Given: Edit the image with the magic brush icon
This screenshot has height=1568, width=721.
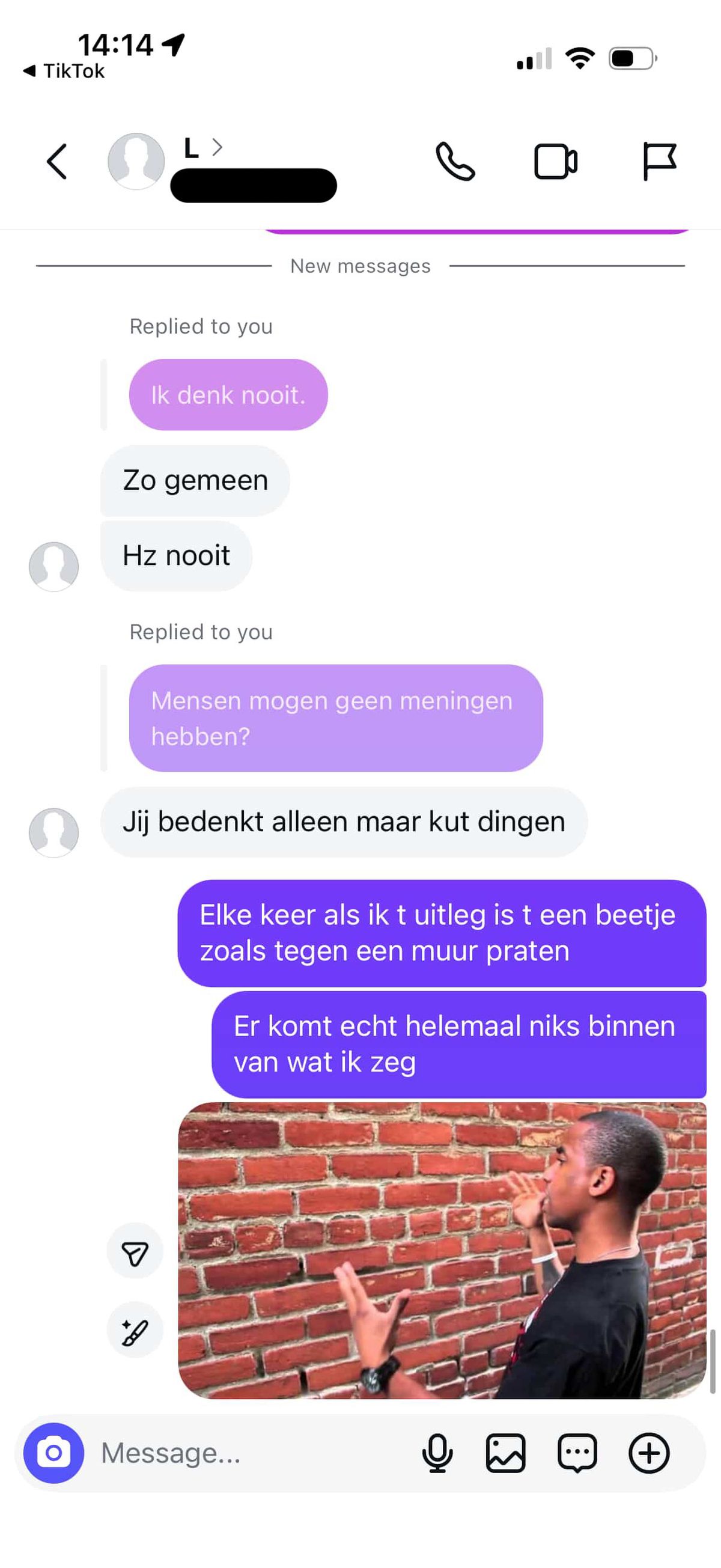Looking at the screenshot, I should [x=135, y=1329].
